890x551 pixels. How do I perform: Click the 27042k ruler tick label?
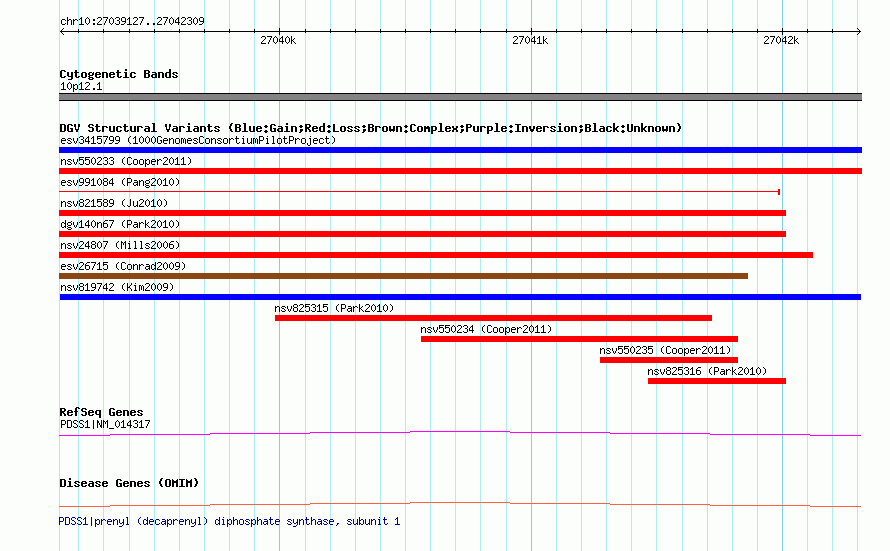(x=781, y=40)
